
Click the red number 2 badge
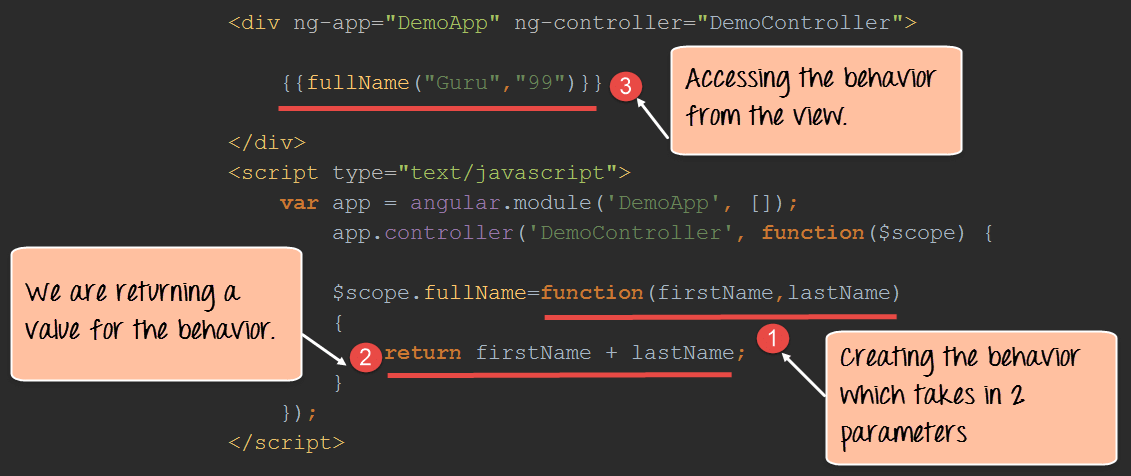pyautogui.click(x=367, y=356)
